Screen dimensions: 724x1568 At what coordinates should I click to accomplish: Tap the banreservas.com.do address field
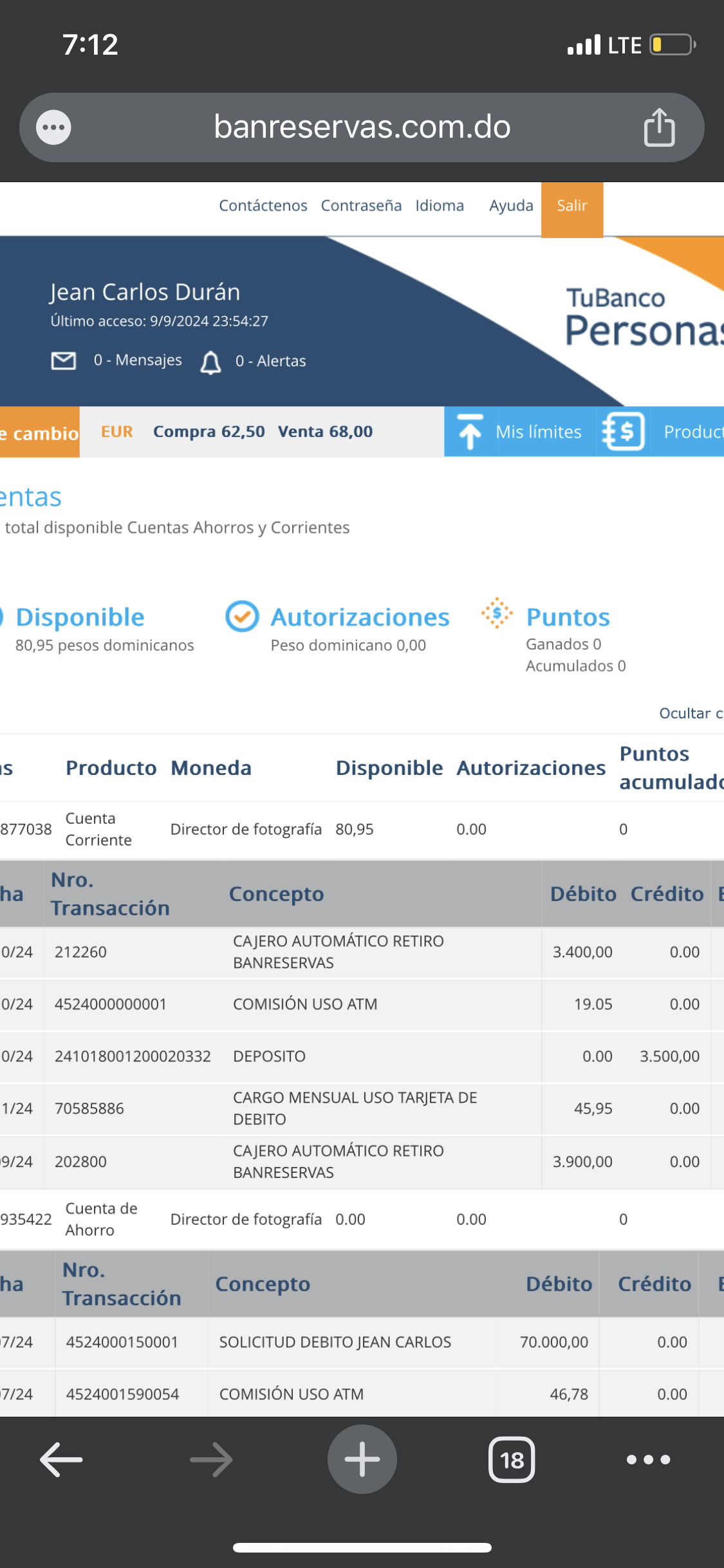point(362,127)
